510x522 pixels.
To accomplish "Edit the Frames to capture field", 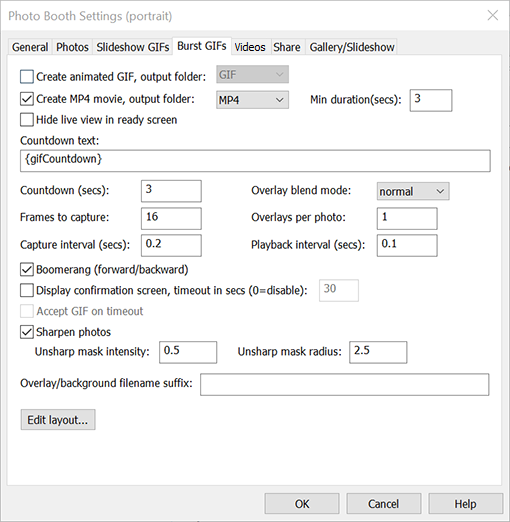I will pos(171,218).
